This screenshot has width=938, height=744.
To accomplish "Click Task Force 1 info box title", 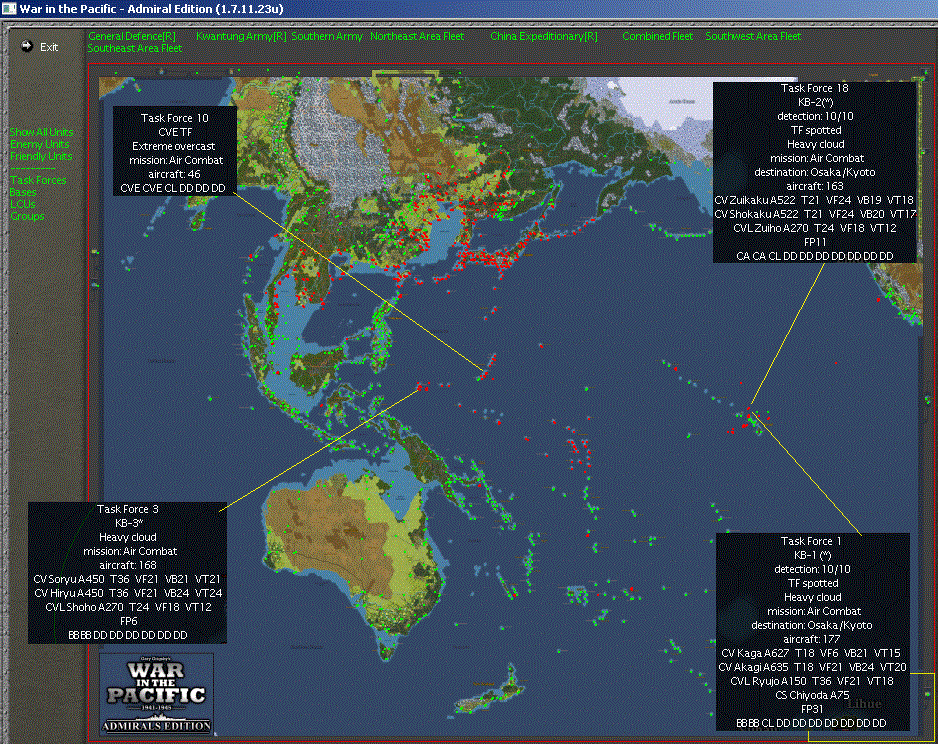I will (811, 541).
